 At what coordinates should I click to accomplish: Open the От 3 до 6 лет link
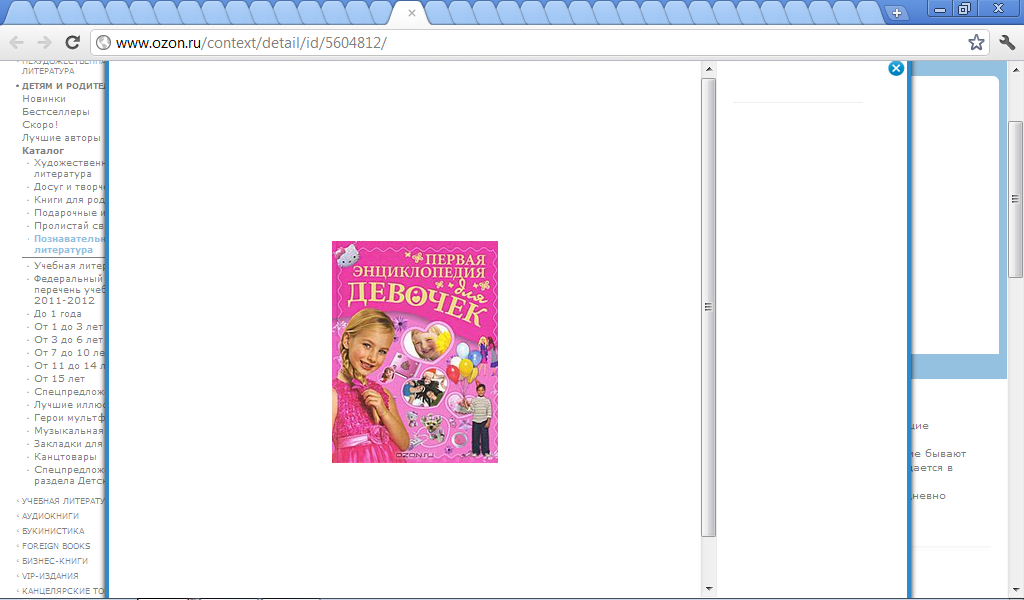click(x=69, y=340)
